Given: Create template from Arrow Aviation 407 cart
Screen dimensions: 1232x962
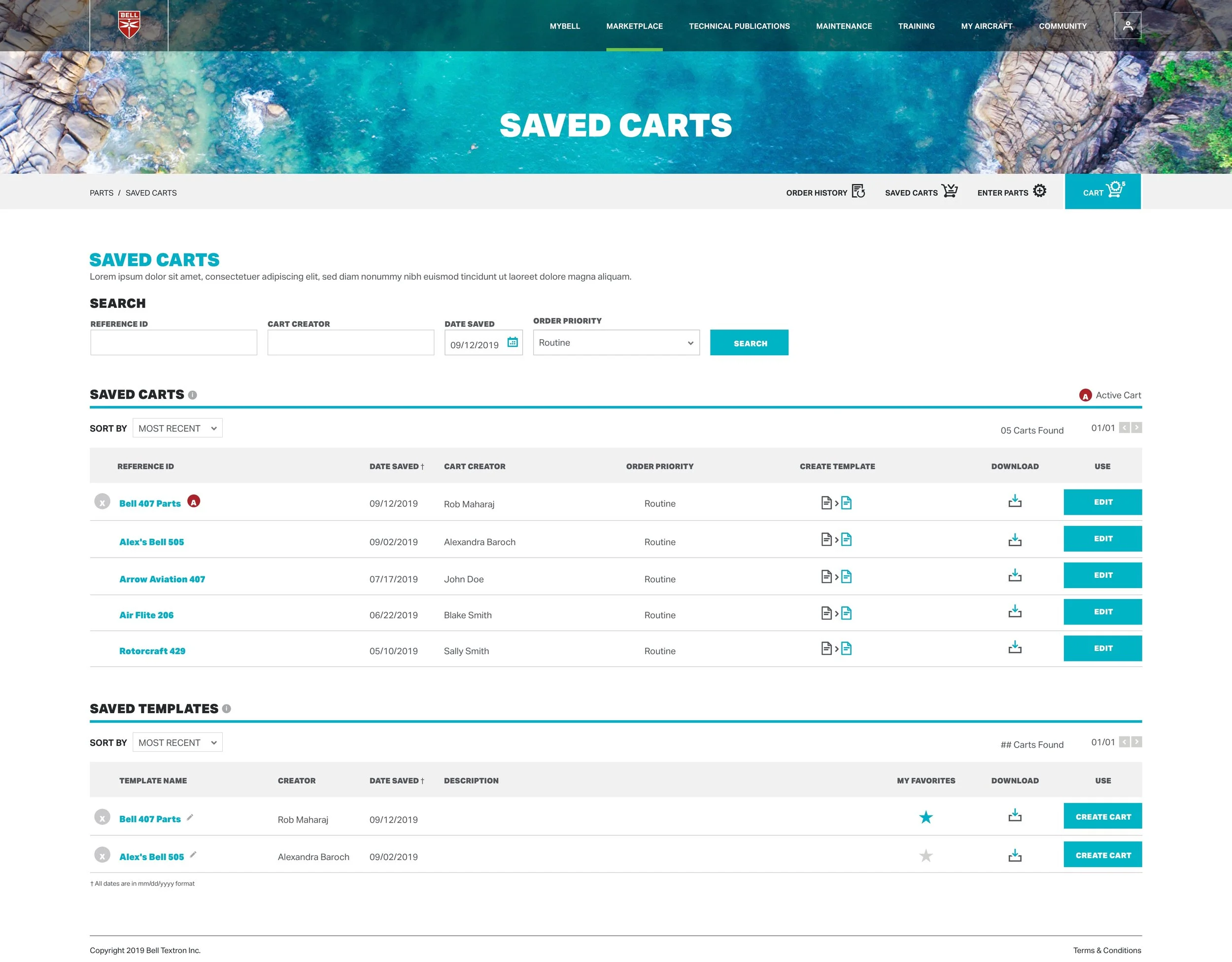Looking at the screenshot, I should click(x=837, y=576).
